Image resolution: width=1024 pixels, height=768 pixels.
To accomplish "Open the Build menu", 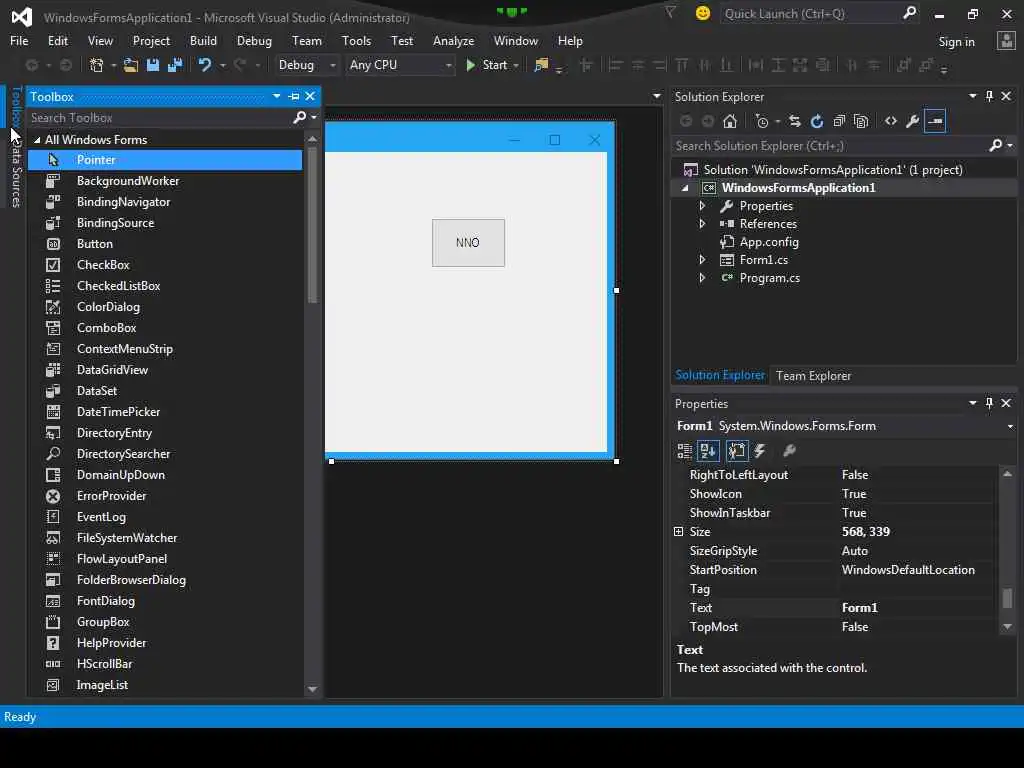I will coord(203,40).
